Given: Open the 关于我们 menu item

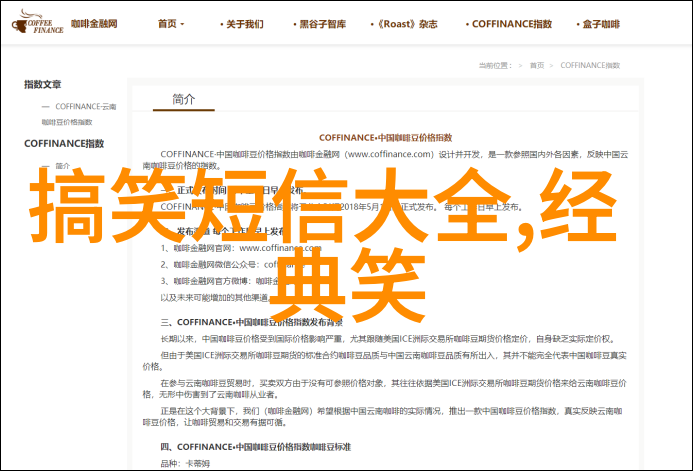Looking at the screenshot, I should pos(242,24).
